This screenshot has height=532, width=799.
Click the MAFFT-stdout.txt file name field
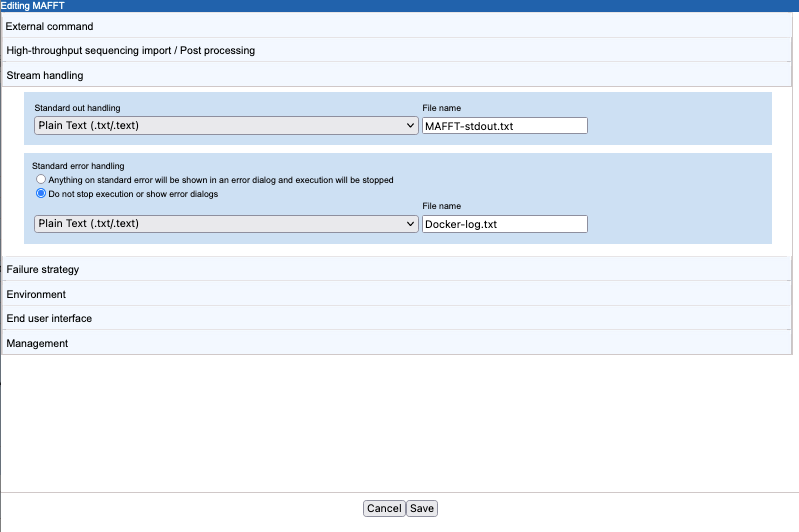(x=504, y=126)
